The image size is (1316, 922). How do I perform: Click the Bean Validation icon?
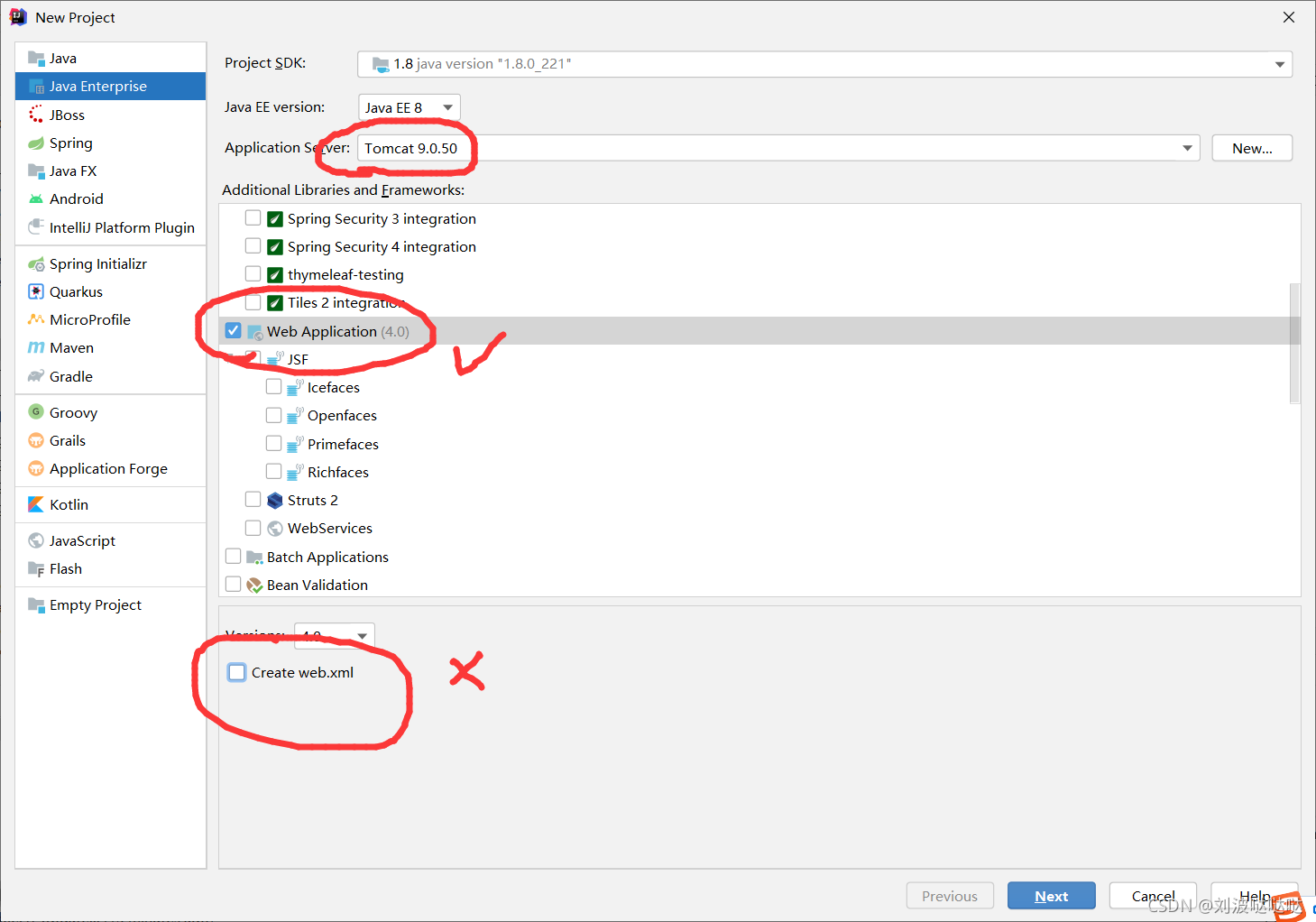(254, 585)
